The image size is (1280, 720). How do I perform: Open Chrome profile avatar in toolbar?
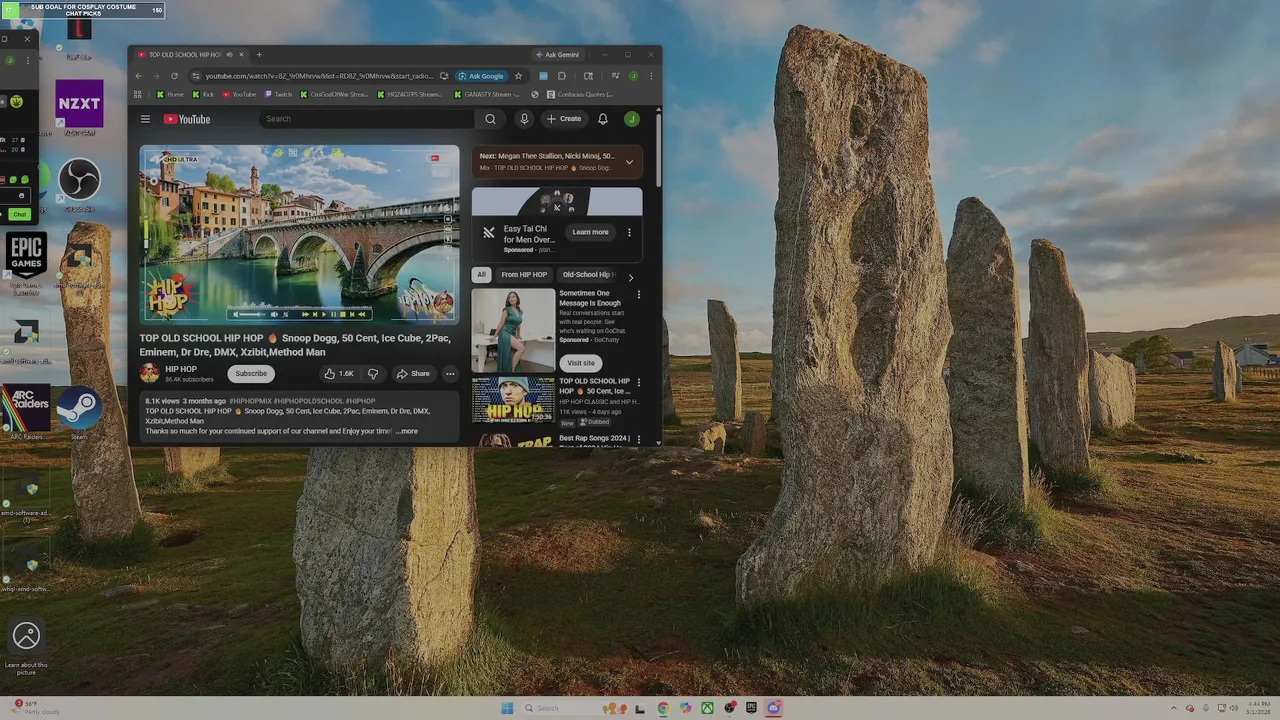click(633, 76)
